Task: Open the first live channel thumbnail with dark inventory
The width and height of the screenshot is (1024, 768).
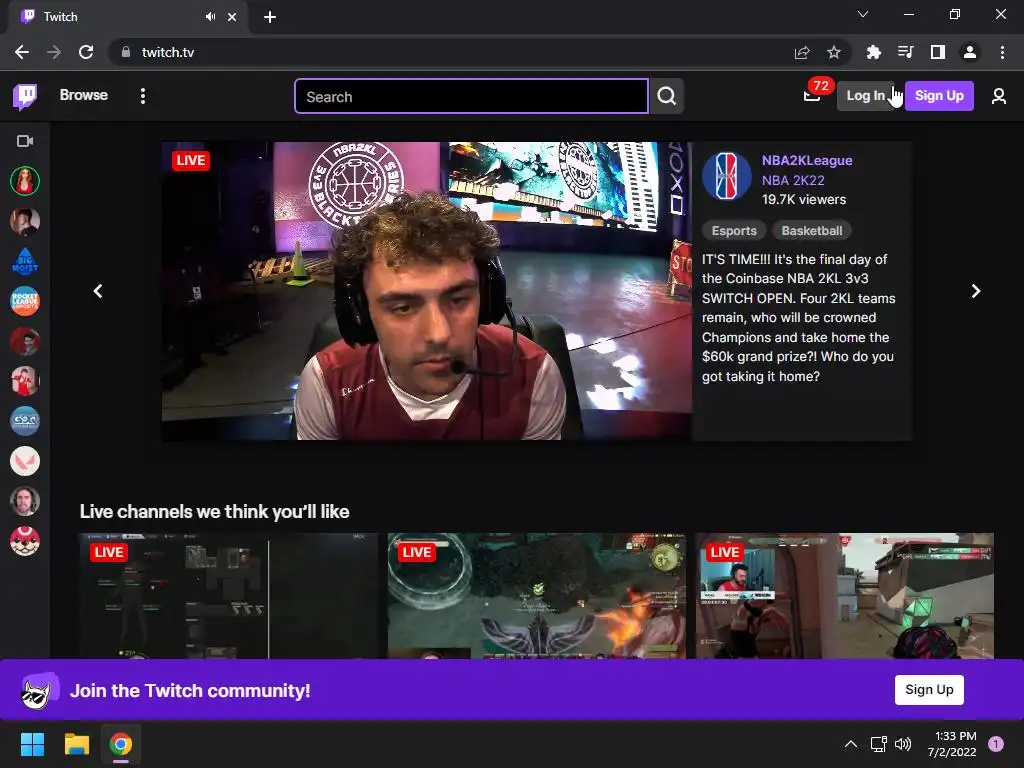Action: point(229,596)
